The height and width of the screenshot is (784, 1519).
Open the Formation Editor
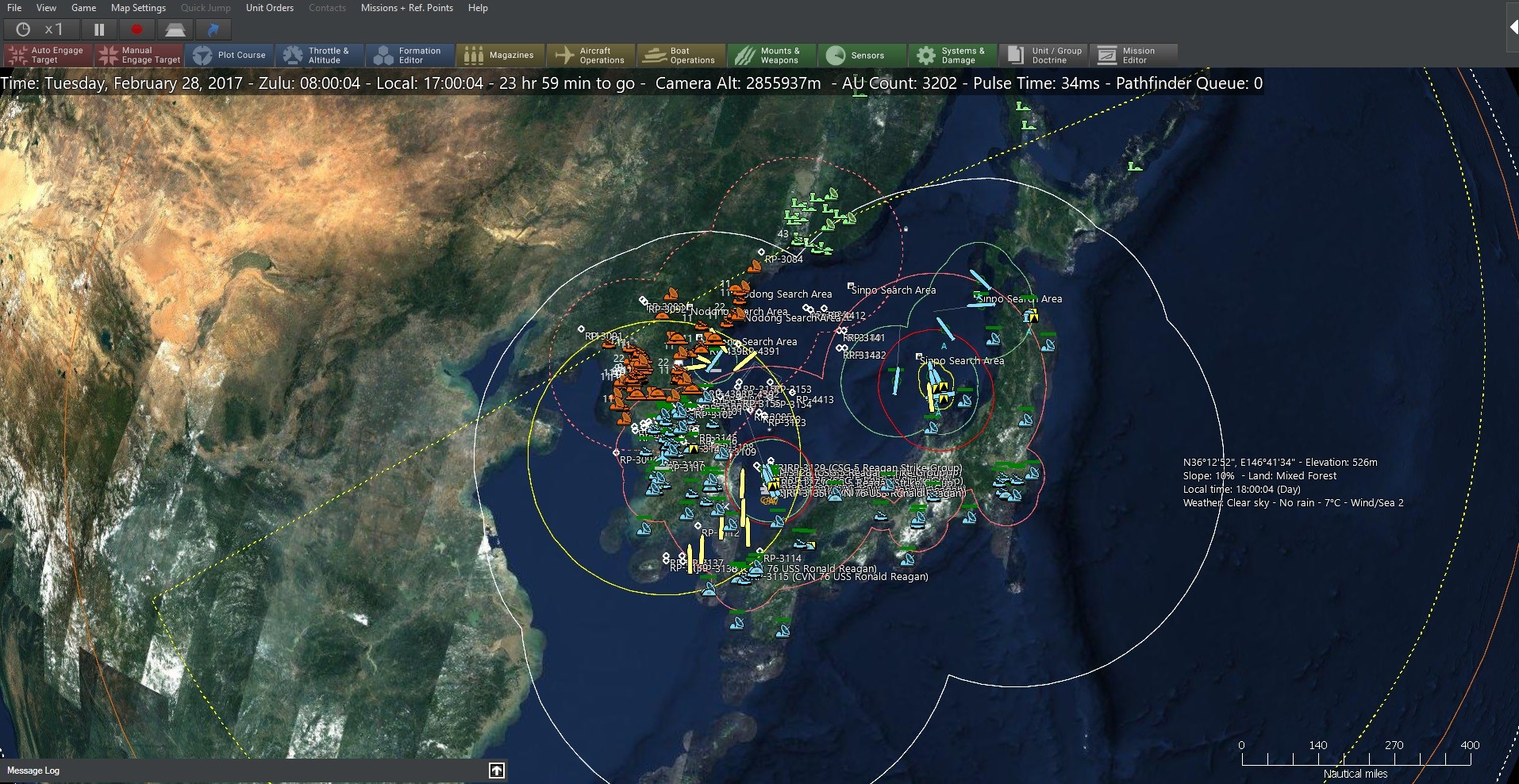pyautogui.click(x=409, y=55)
